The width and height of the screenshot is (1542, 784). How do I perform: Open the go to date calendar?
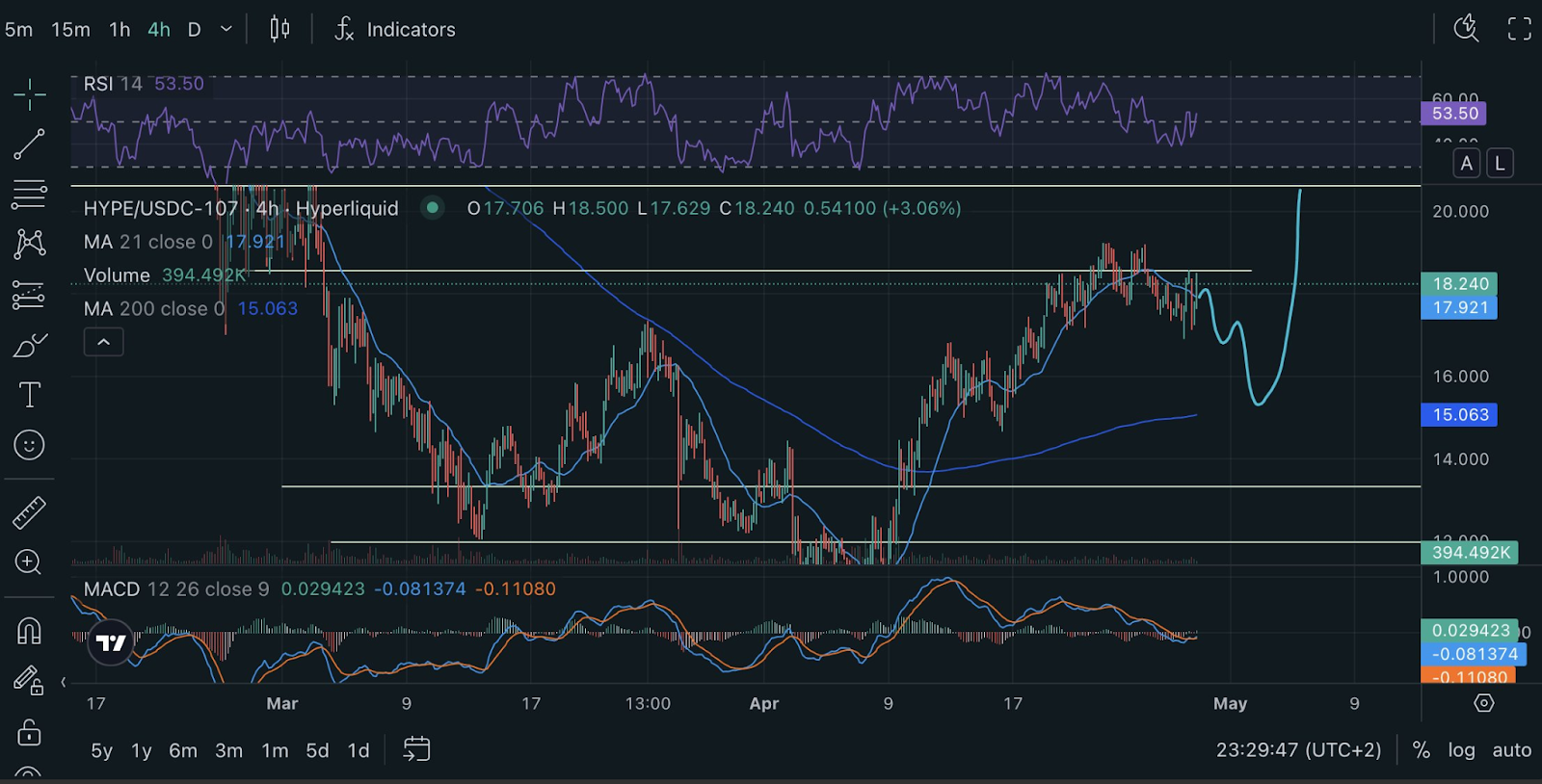click(x=416, y=749)
